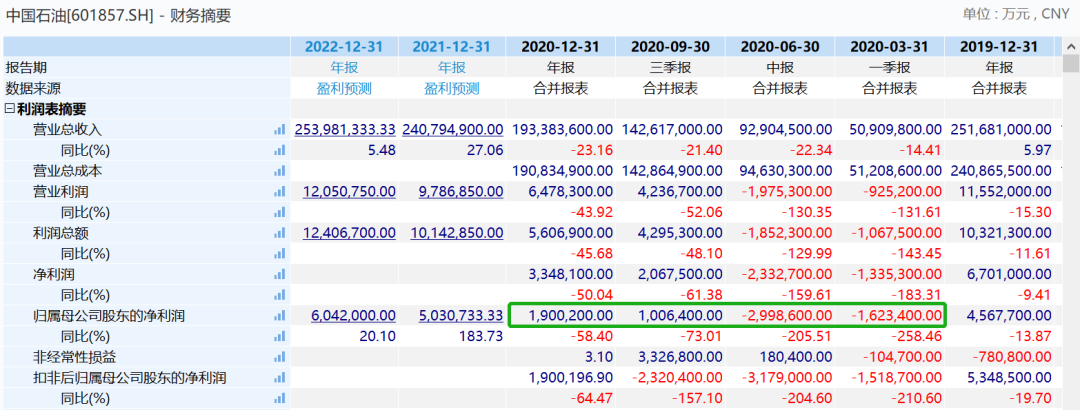1080x410 pixels.
Task: Click the scrollbar up arrow
Action: (1072, 45)
